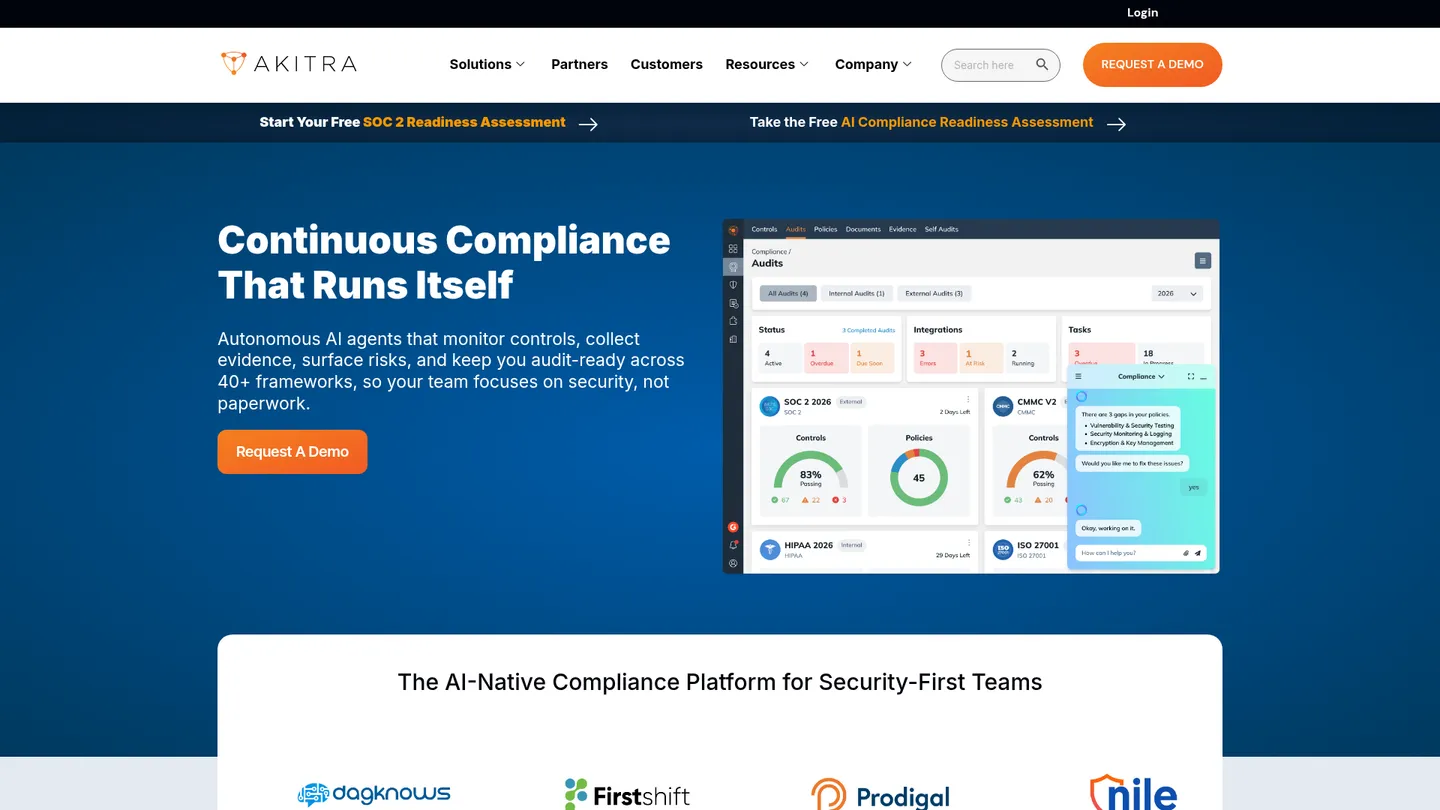Click the orange REQUEST A DEMO header button
This screenshot has width=1440, height=810.
click(x=1152, y=64)
